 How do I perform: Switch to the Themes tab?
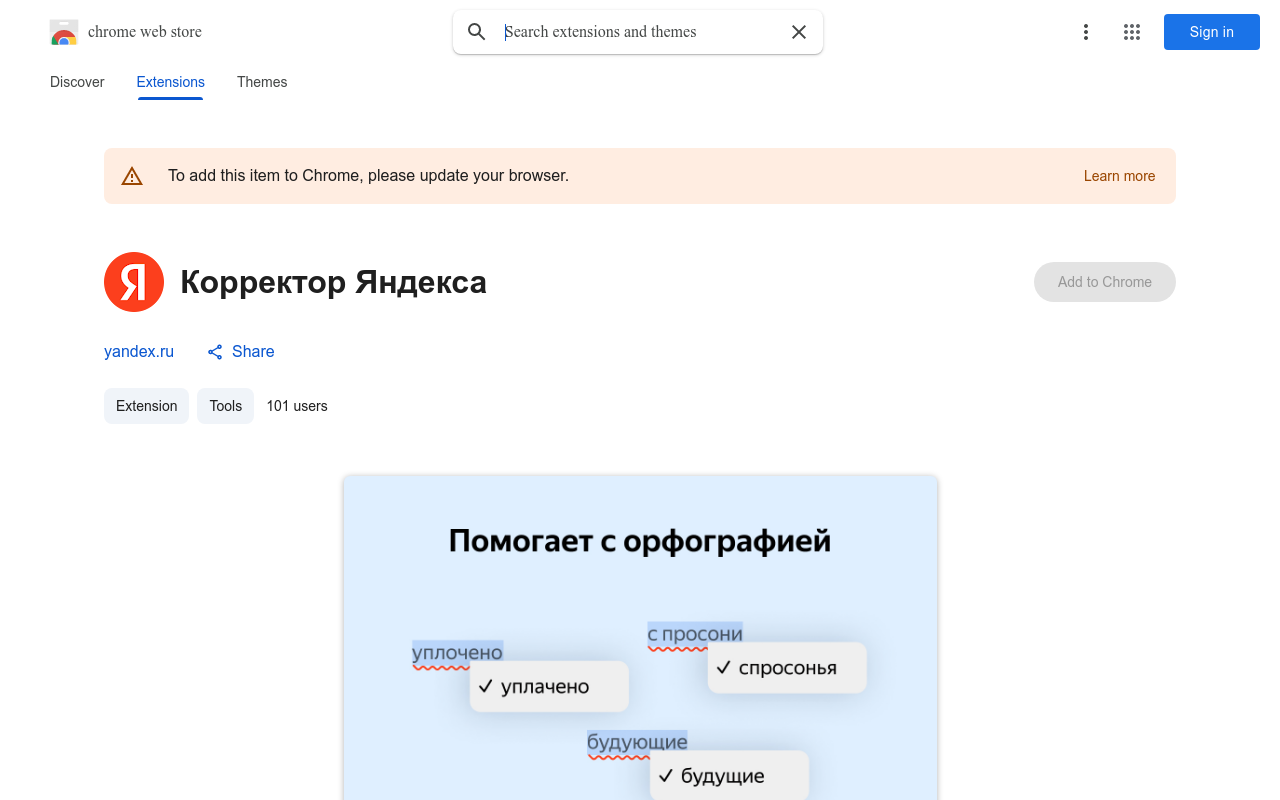(x=262, y=82)
